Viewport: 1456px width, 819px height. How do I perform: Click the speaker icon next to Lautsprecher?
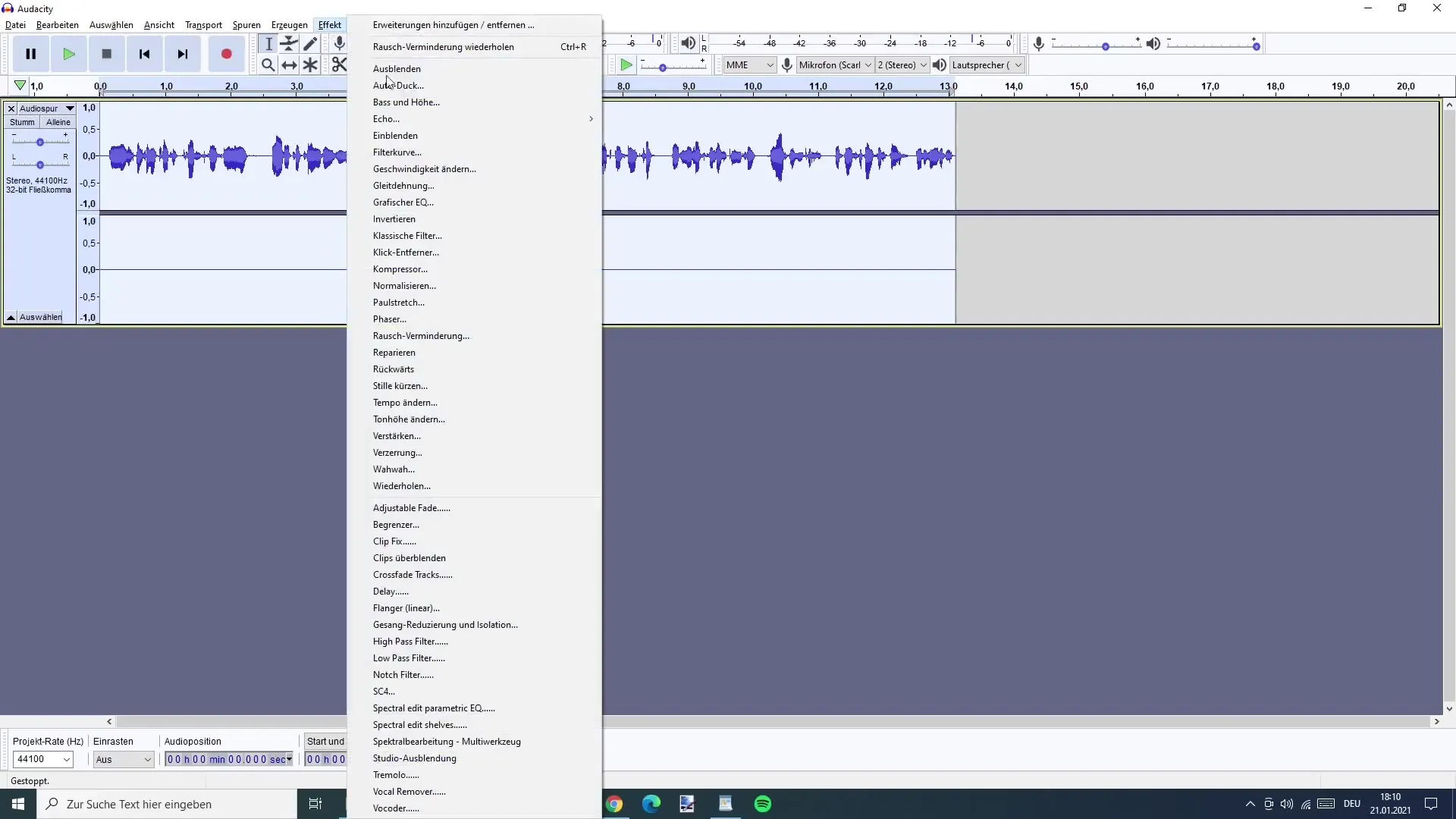940,65
